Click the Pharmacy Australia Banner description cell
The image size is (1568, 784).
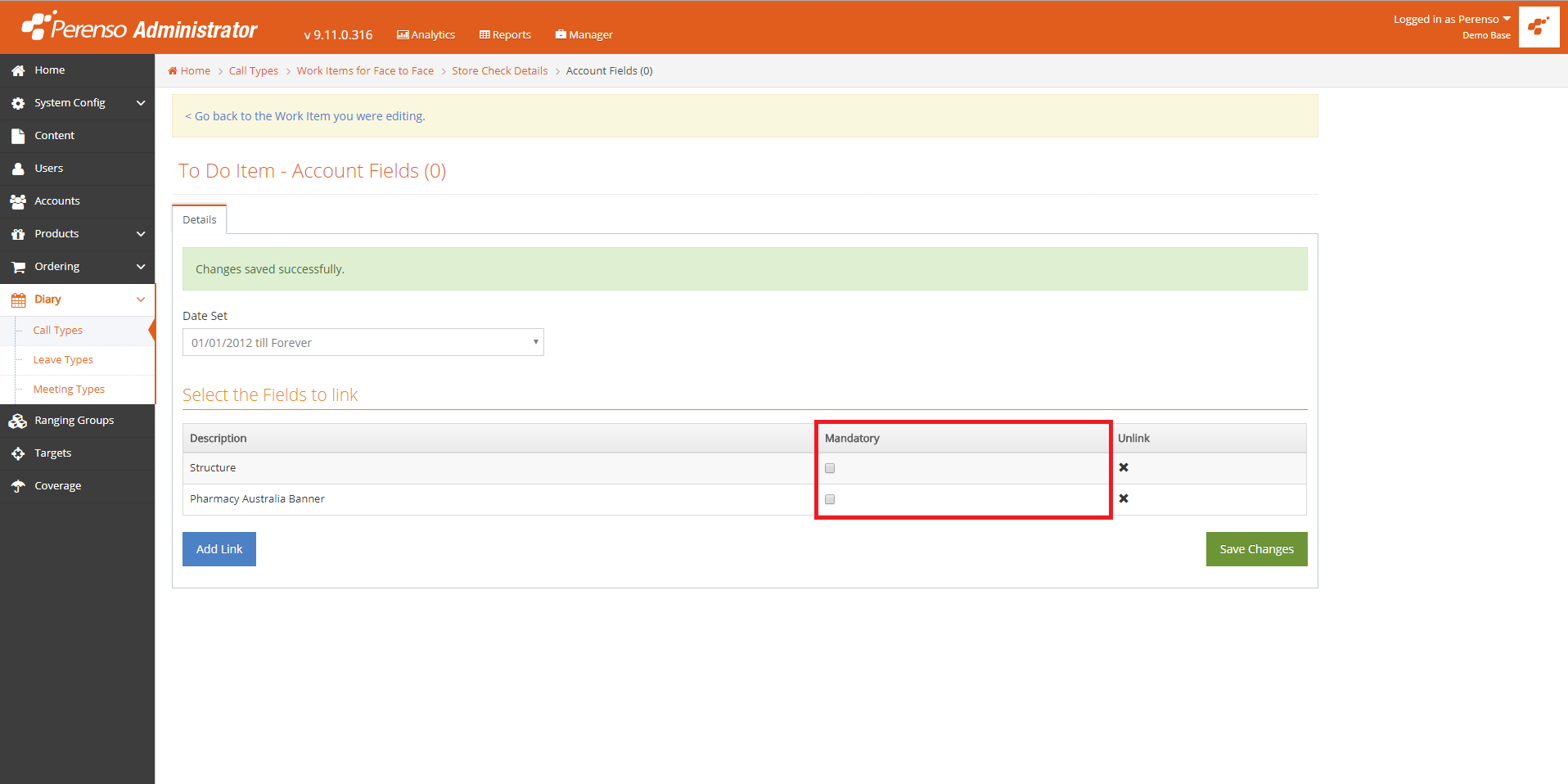point(498,499)
